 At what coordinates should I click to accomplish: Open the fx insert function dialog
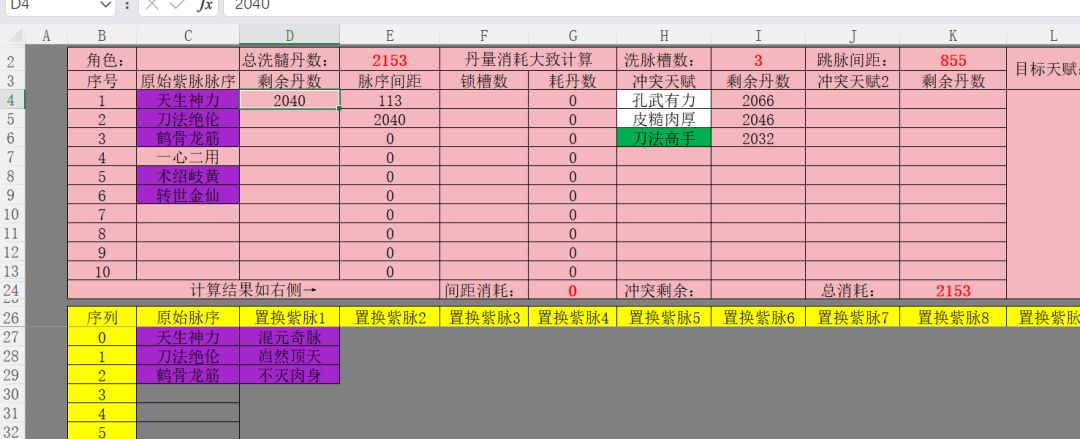pyautogui.click(x=204, y=5)
